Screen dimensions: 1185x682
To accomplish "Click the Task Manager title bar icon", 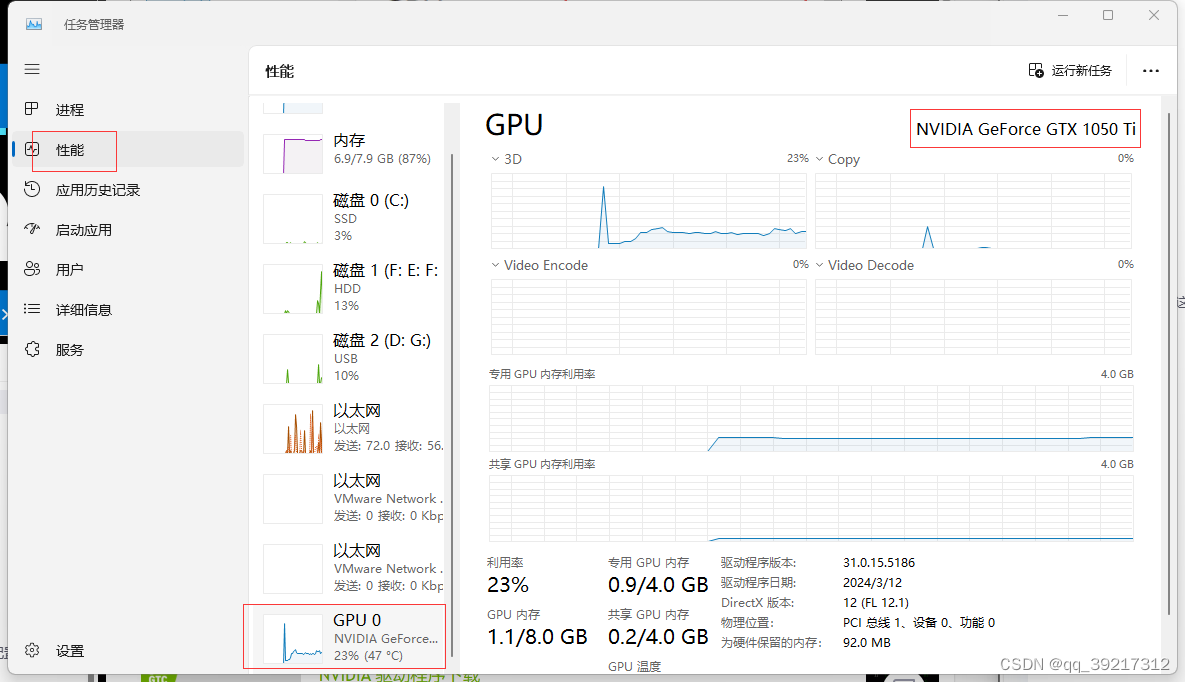I will pyautogui.click(x=34, y=24).
